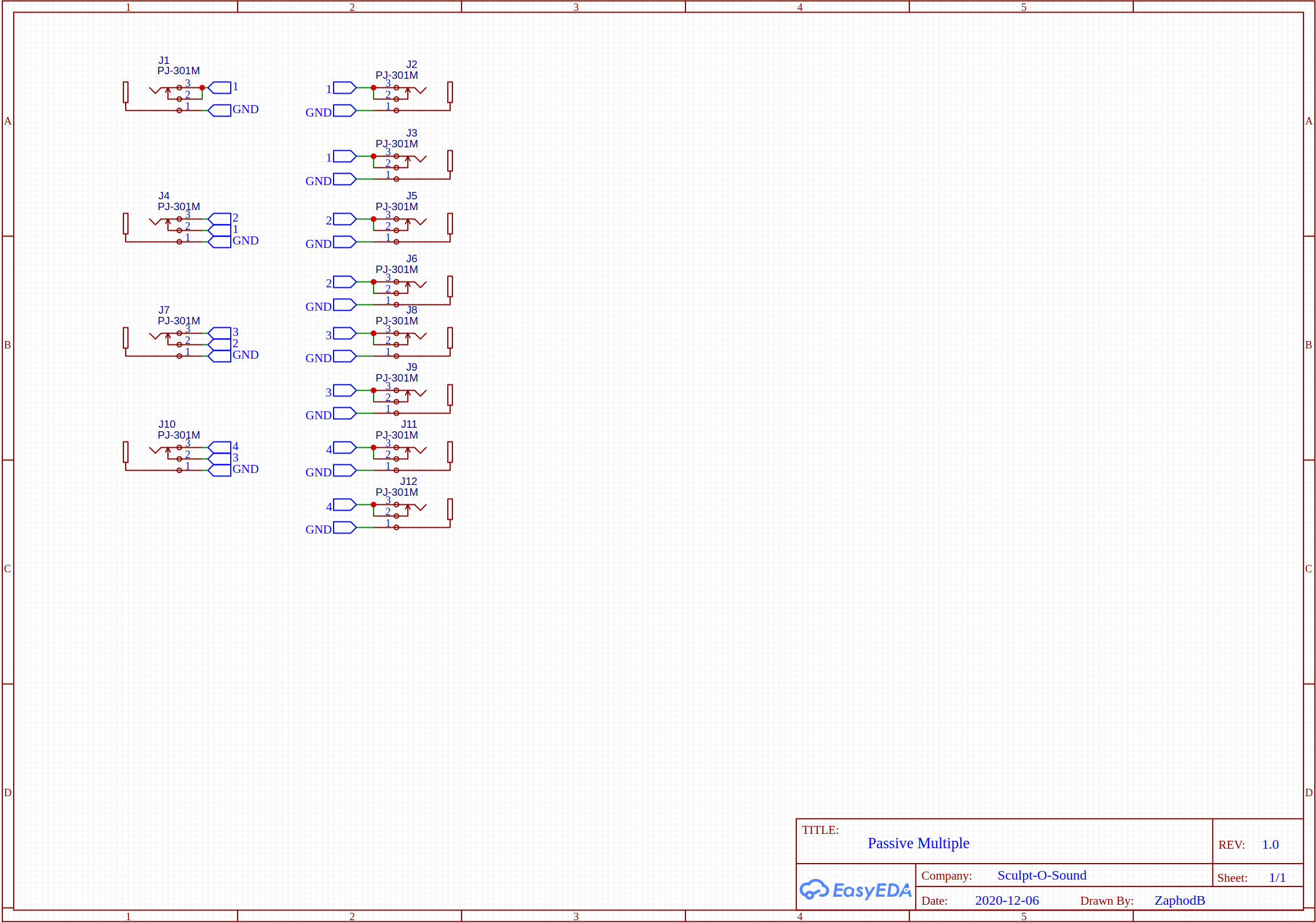Select the net port labeled 1 at J1
Viewport: 1316px width, 923px height.
[x=219, y=88]
